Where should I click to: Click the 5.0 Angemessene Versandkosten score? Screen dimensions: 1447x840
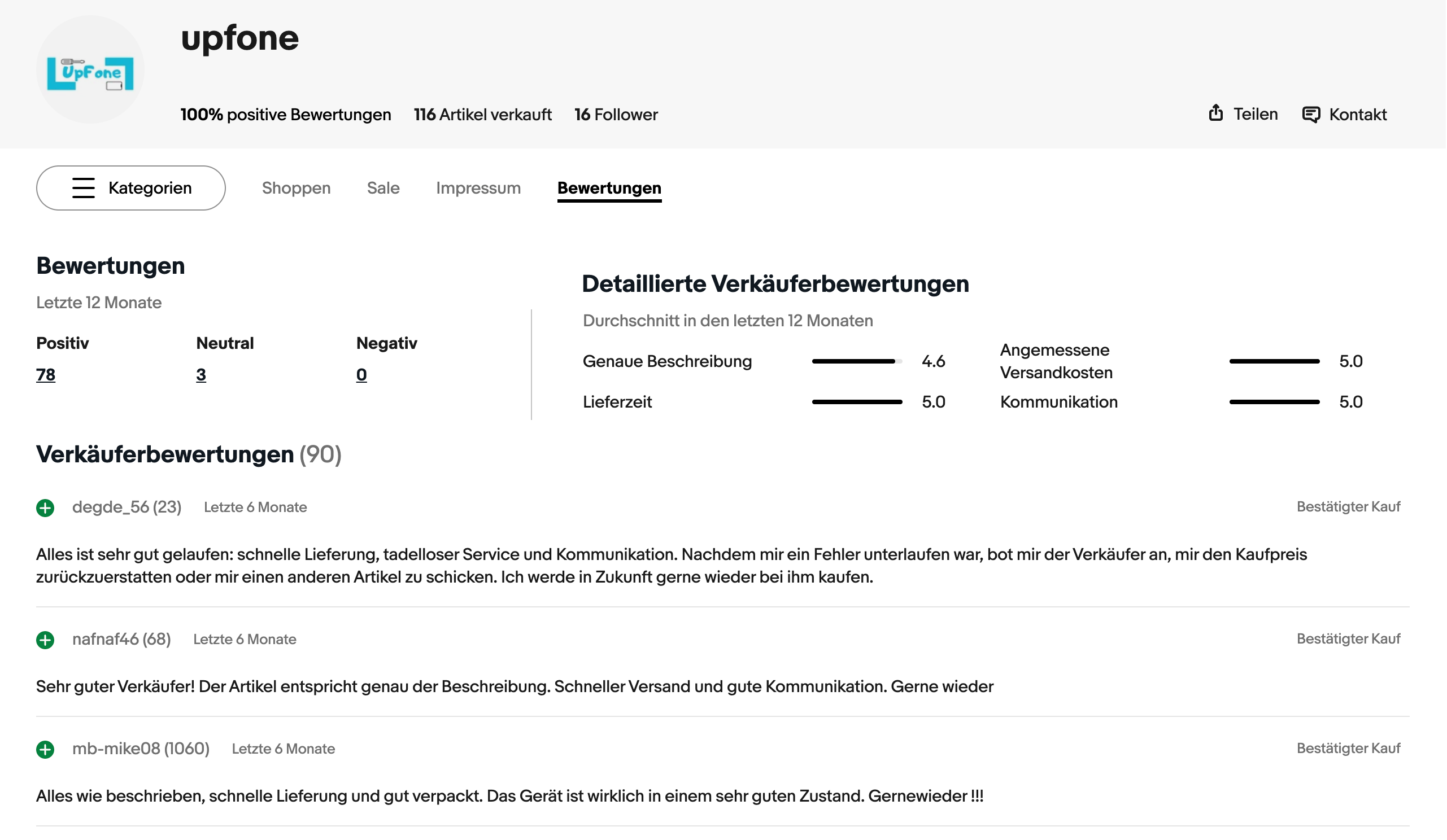tap(1352, 361)
